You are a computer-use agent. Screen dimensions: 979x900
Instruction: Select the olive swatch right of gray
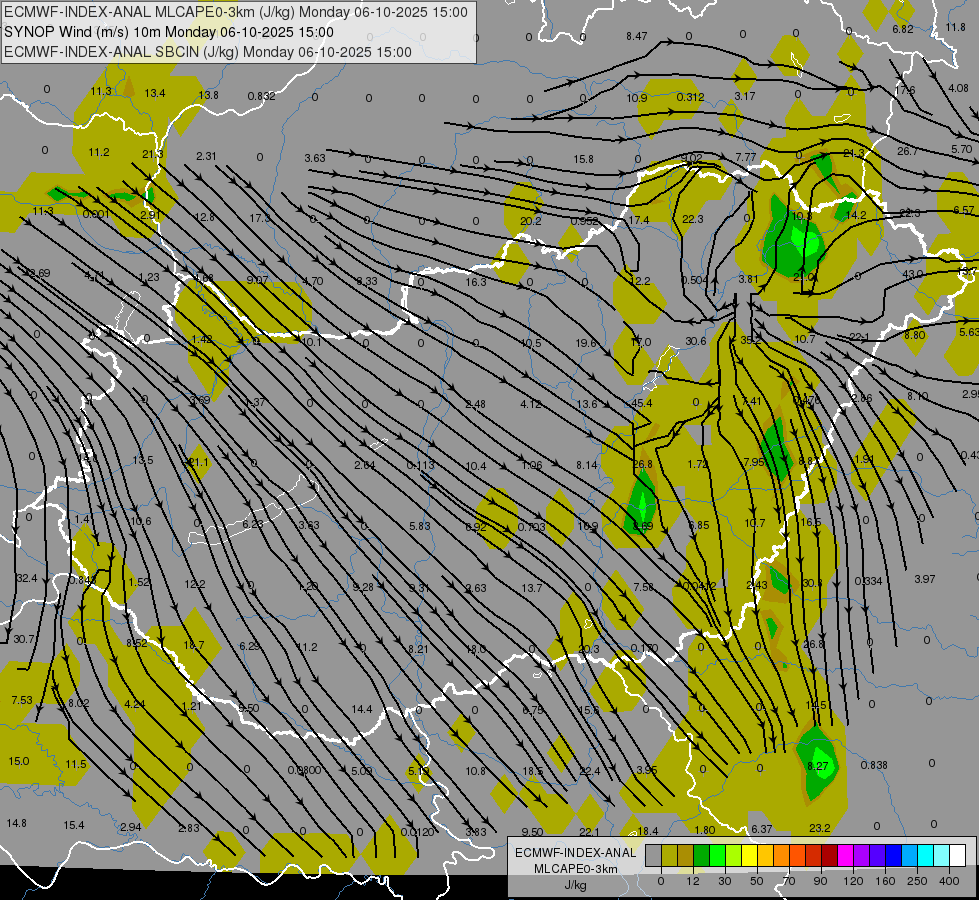coord(669,855)
